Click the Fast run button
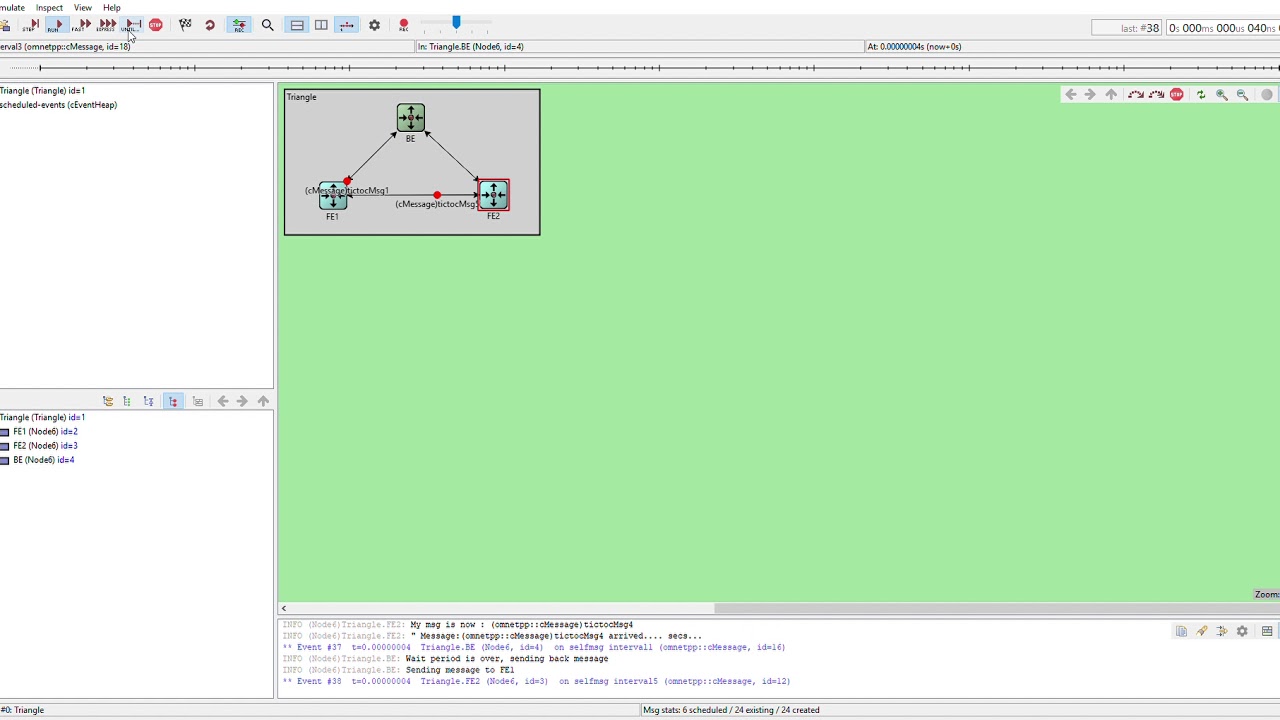1280x720 pixels. [82, 25]
